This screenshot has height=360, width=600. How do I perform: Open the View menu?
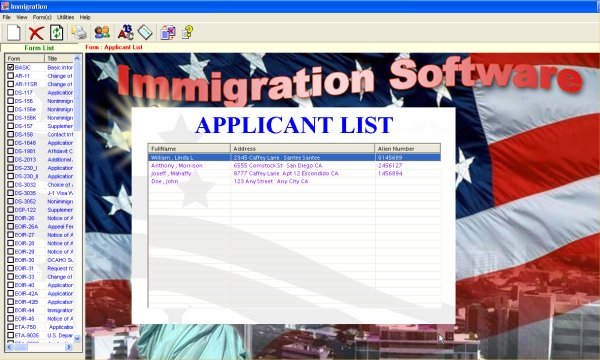21,17
